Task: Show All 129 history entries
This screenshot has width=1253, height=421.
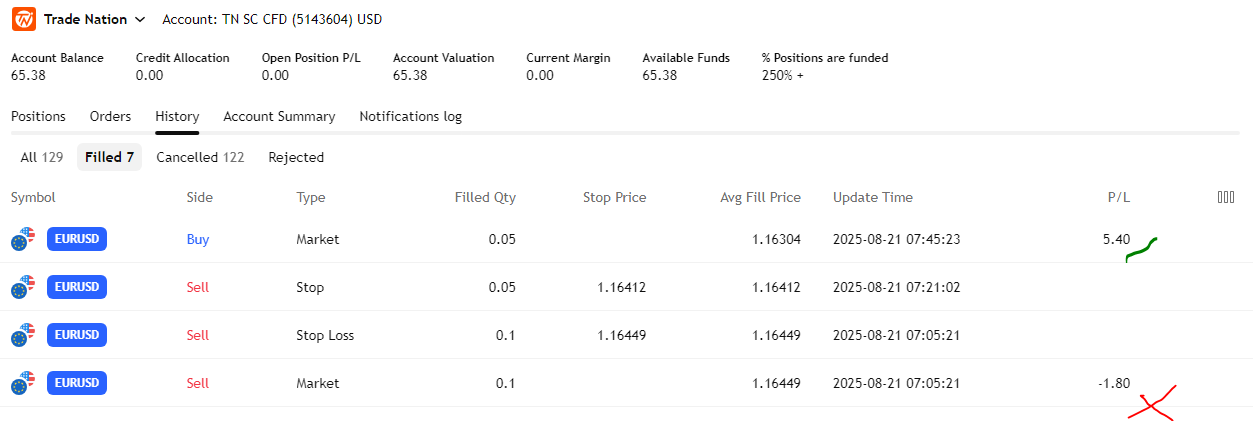Action: 42,157
